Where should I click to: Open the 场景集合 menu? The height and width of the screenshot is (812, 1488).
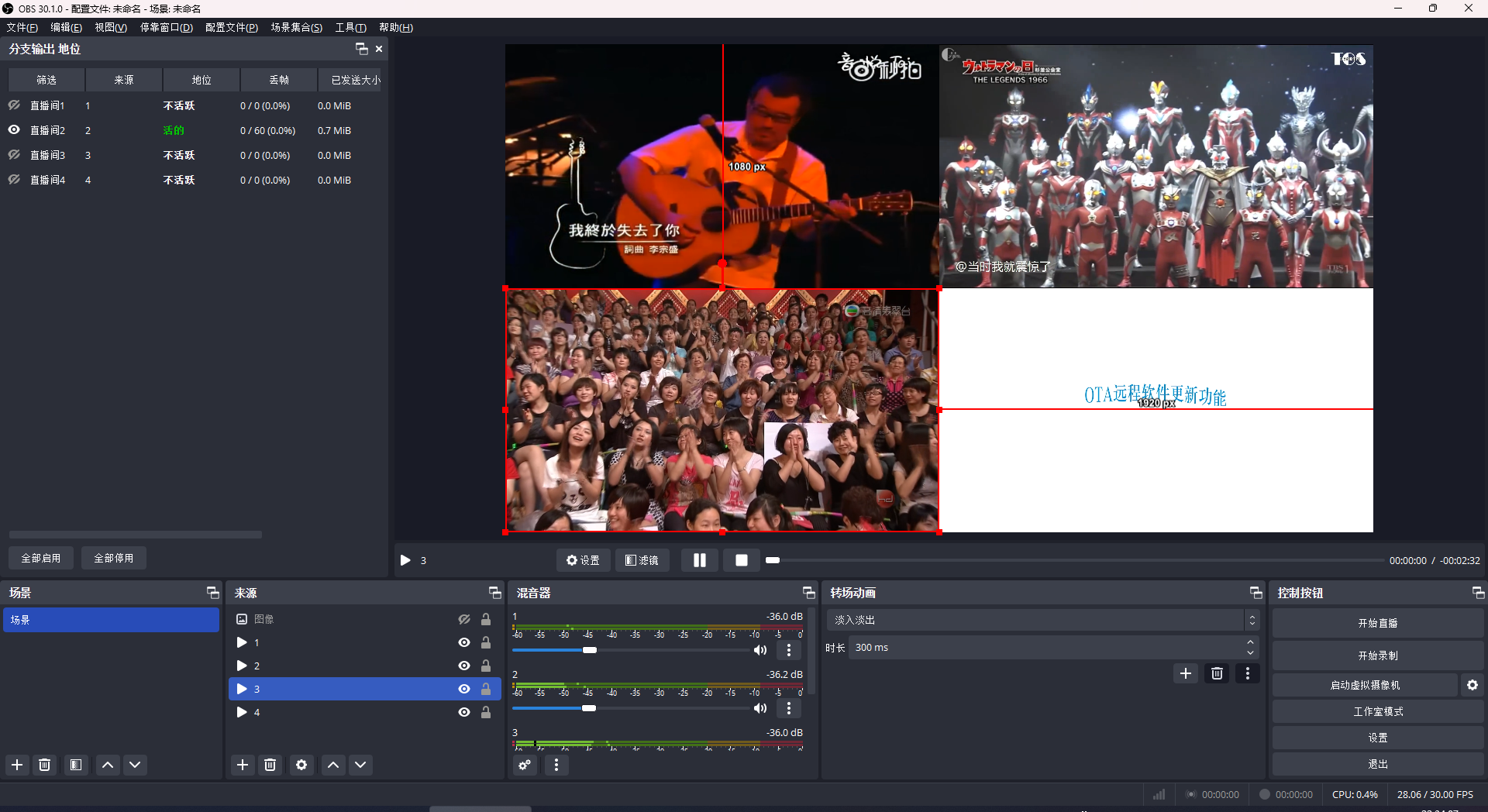point(296,27)
